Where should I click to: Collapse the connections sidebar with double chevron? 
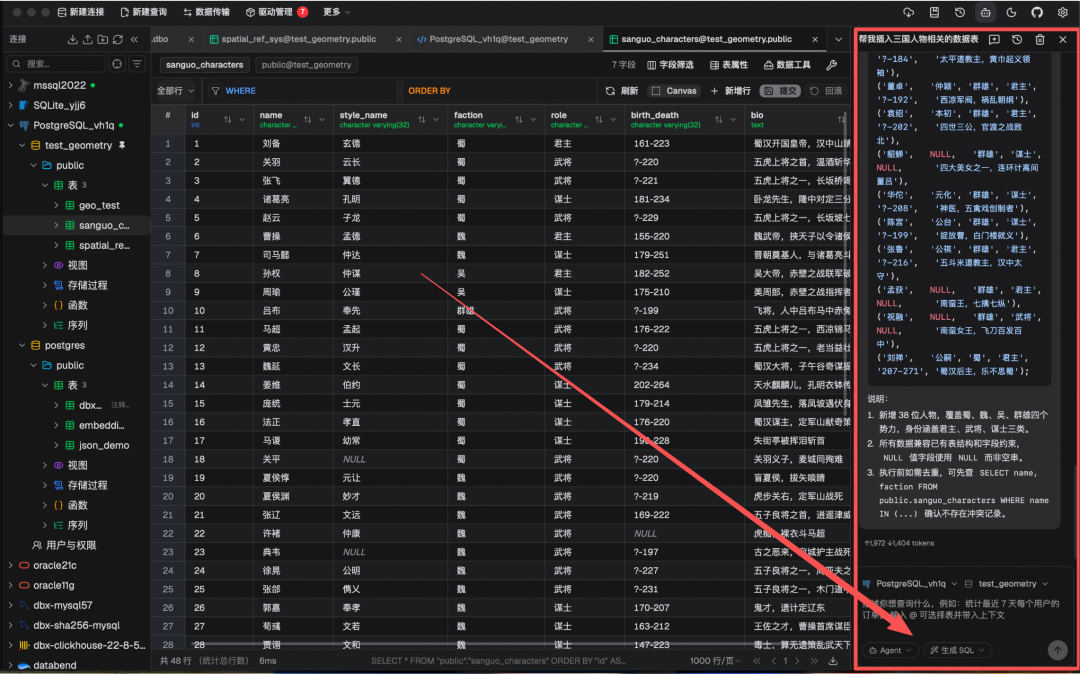point(134,39)
